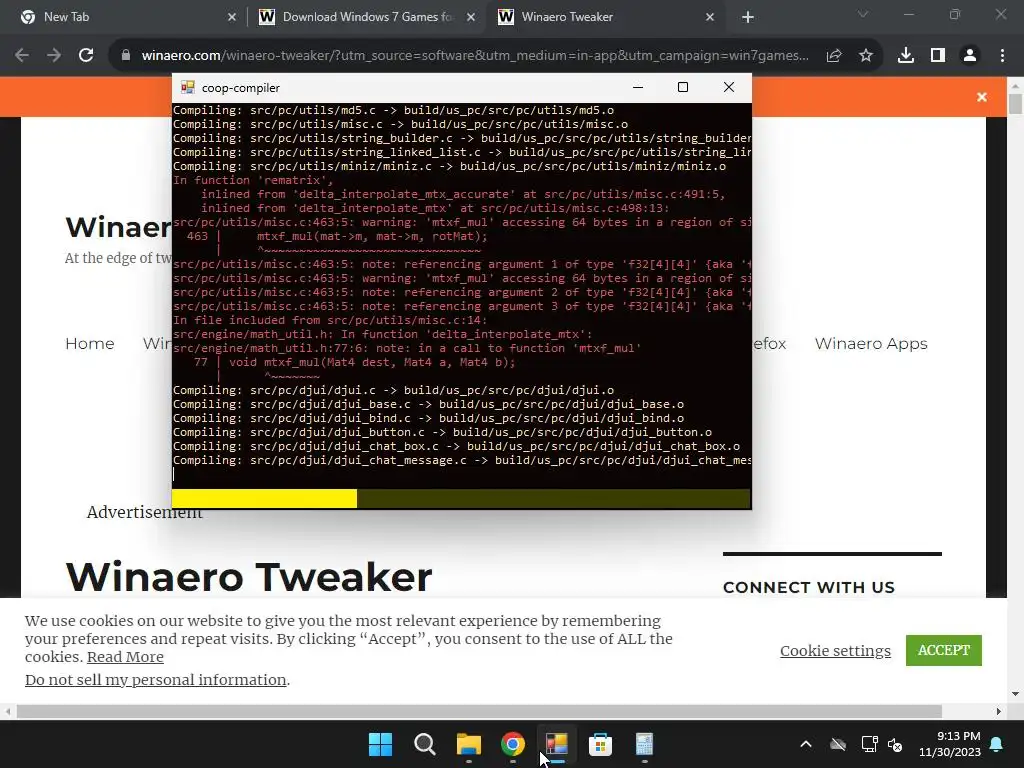Open Cookie settings link
The image size is (1024, 768).
[x=835, y=650]
